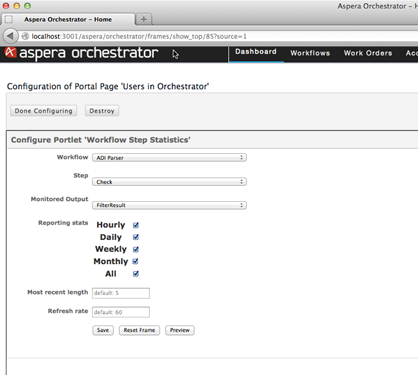Click the Done Configuring button
The height and width of the screenshot is (375, 418).
(x=44, y=111)
